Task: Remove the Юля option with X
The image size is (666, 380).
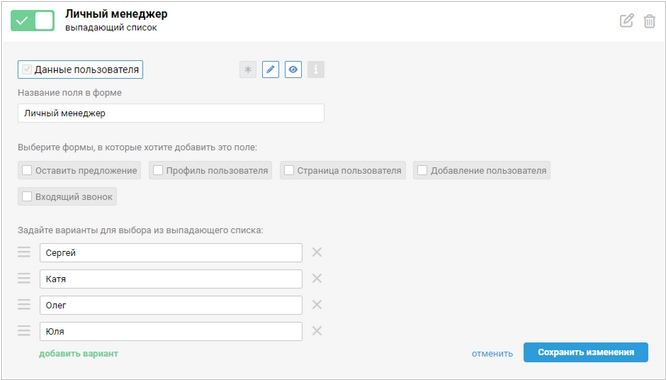Action: (x=317, y=331)
